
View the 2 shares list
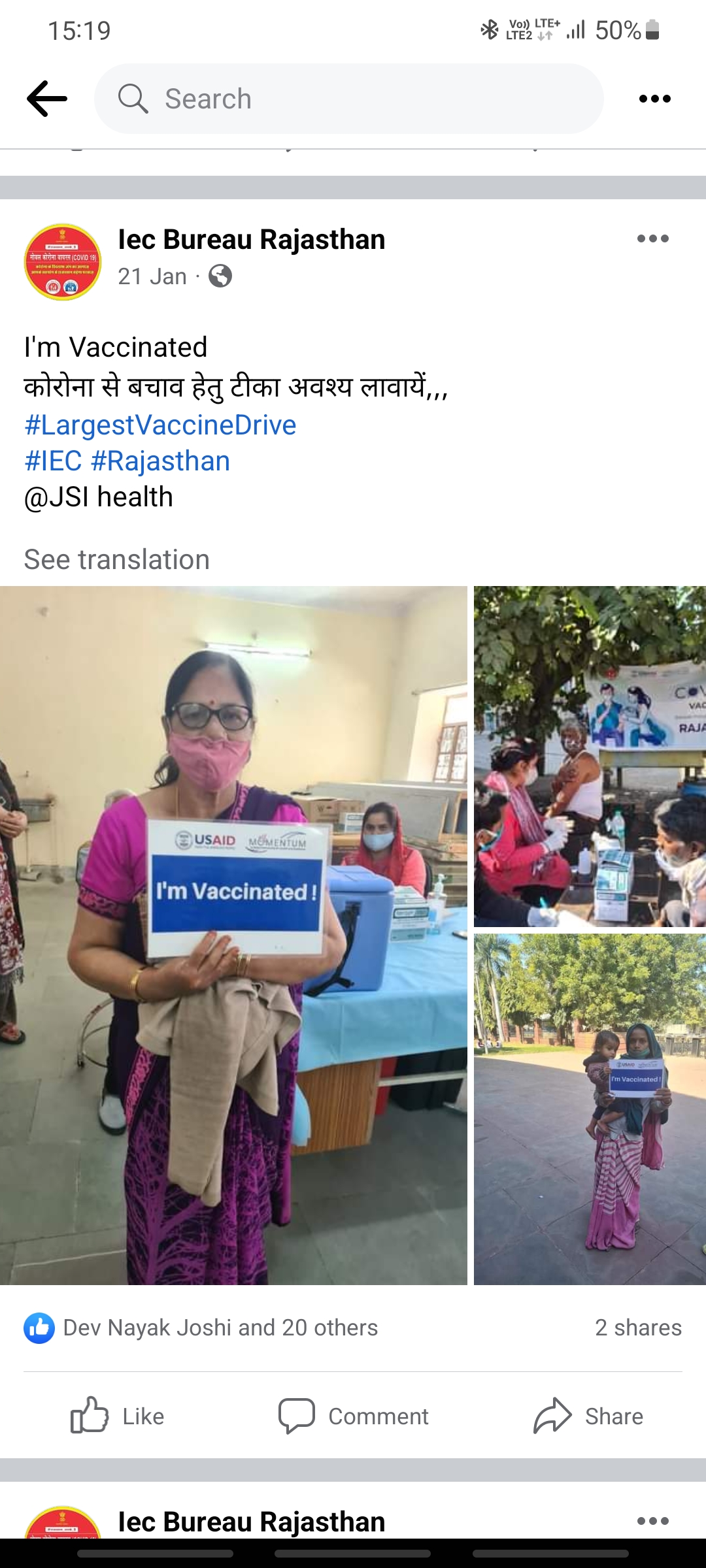tap(638, 1328)
